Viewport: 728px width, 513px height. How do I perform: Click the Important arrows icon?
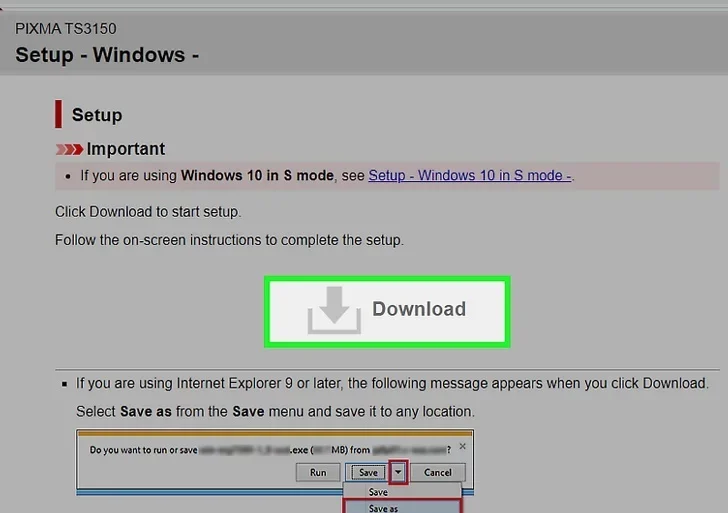pyautogui.click(x=69, y=149)
